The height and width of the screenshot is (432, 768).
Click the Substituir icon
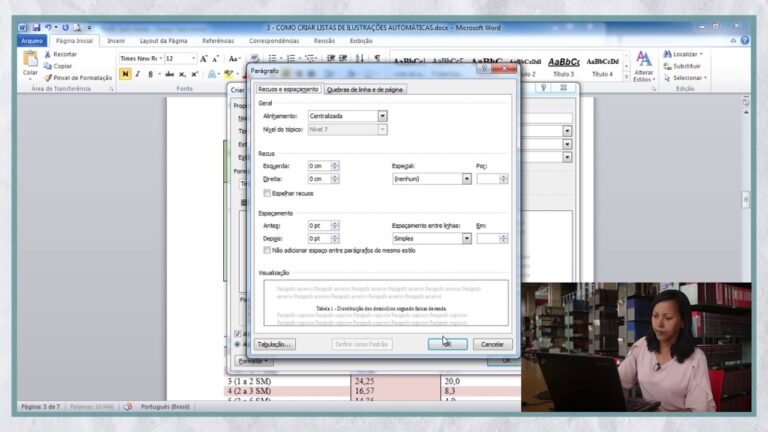point(668,66)
